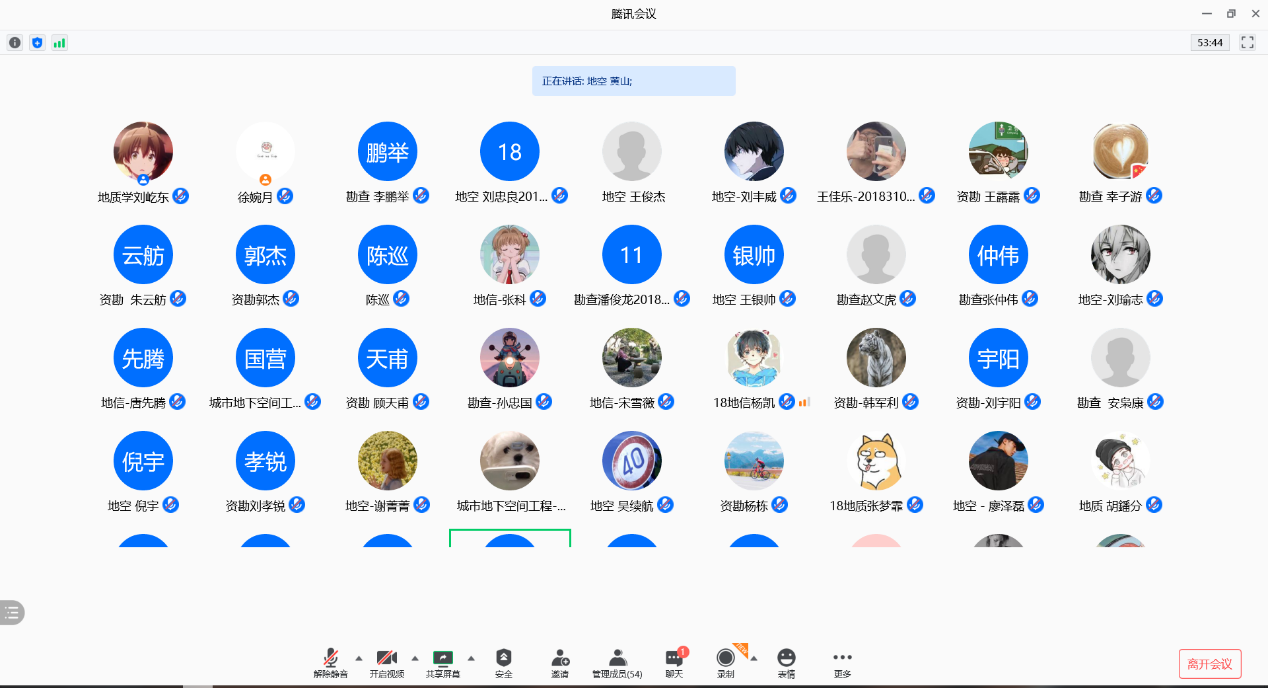Open the 表情 emoji reactions
The image size is (1268, 688).
pyautogui.click(x=786, y=662)
